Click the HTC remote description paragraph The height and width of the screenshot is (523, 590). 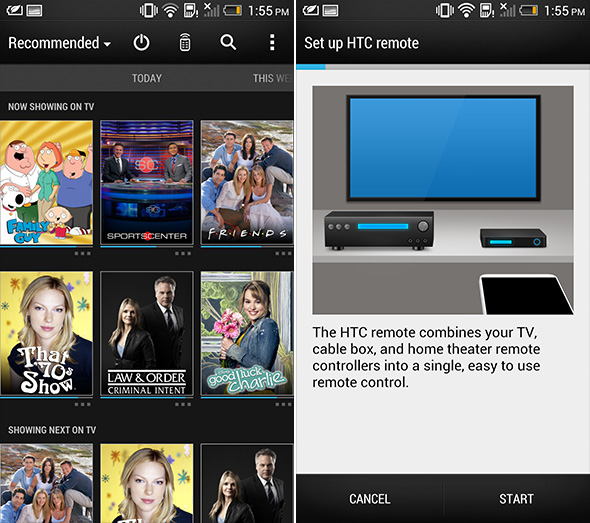coord(426,357)
